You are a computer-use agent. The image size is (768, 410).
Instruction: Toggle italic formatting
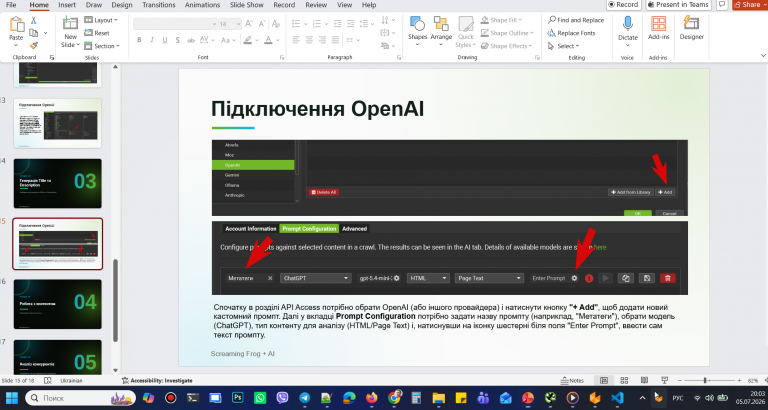pos(152,40)
